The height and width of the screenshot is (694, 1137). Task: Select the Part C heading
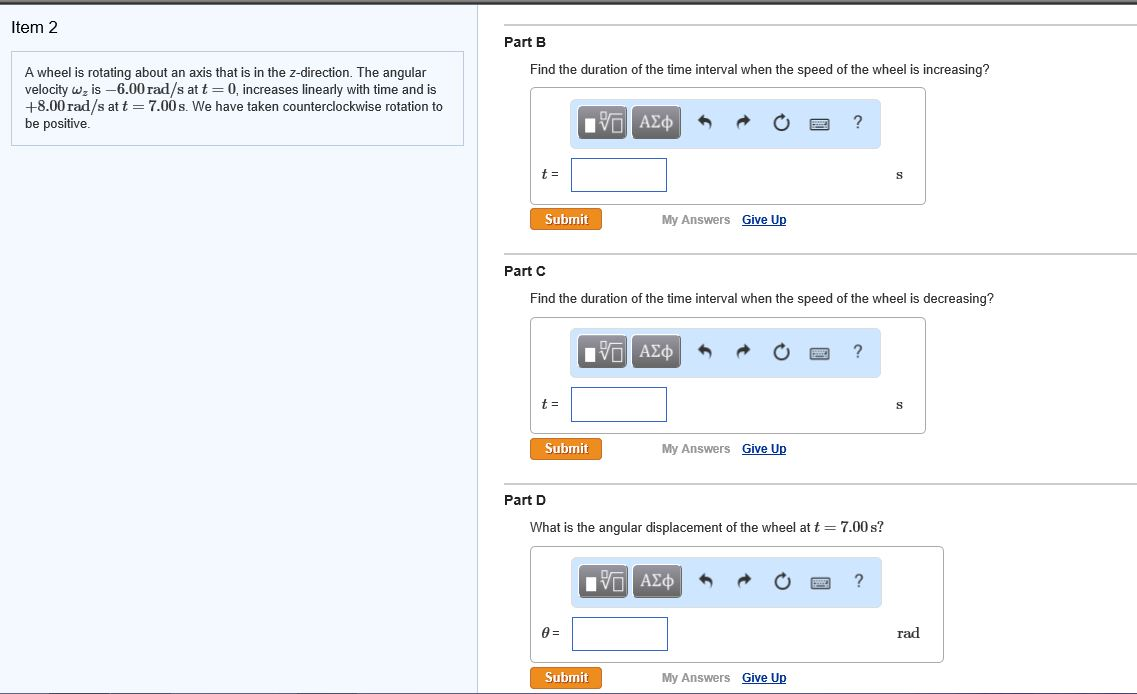pyautogui.click(x=525, y=271)
